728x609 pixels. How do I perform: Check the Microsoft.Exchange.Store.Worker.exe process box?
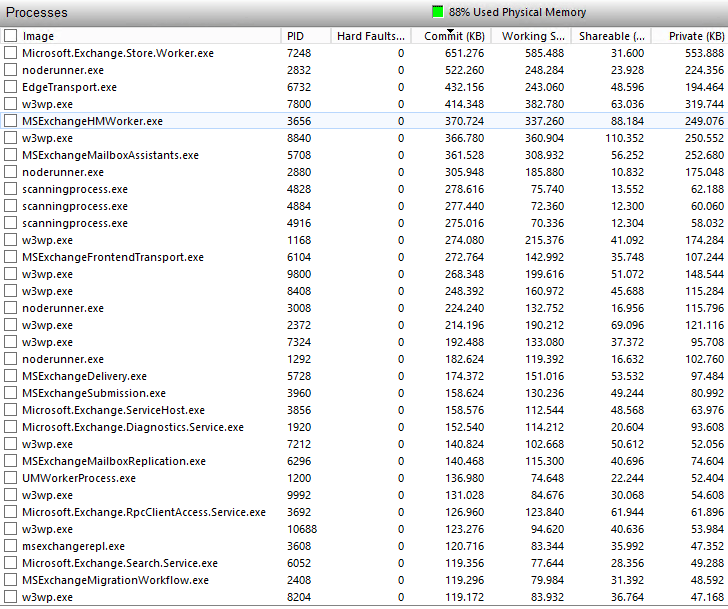(10, 53)
